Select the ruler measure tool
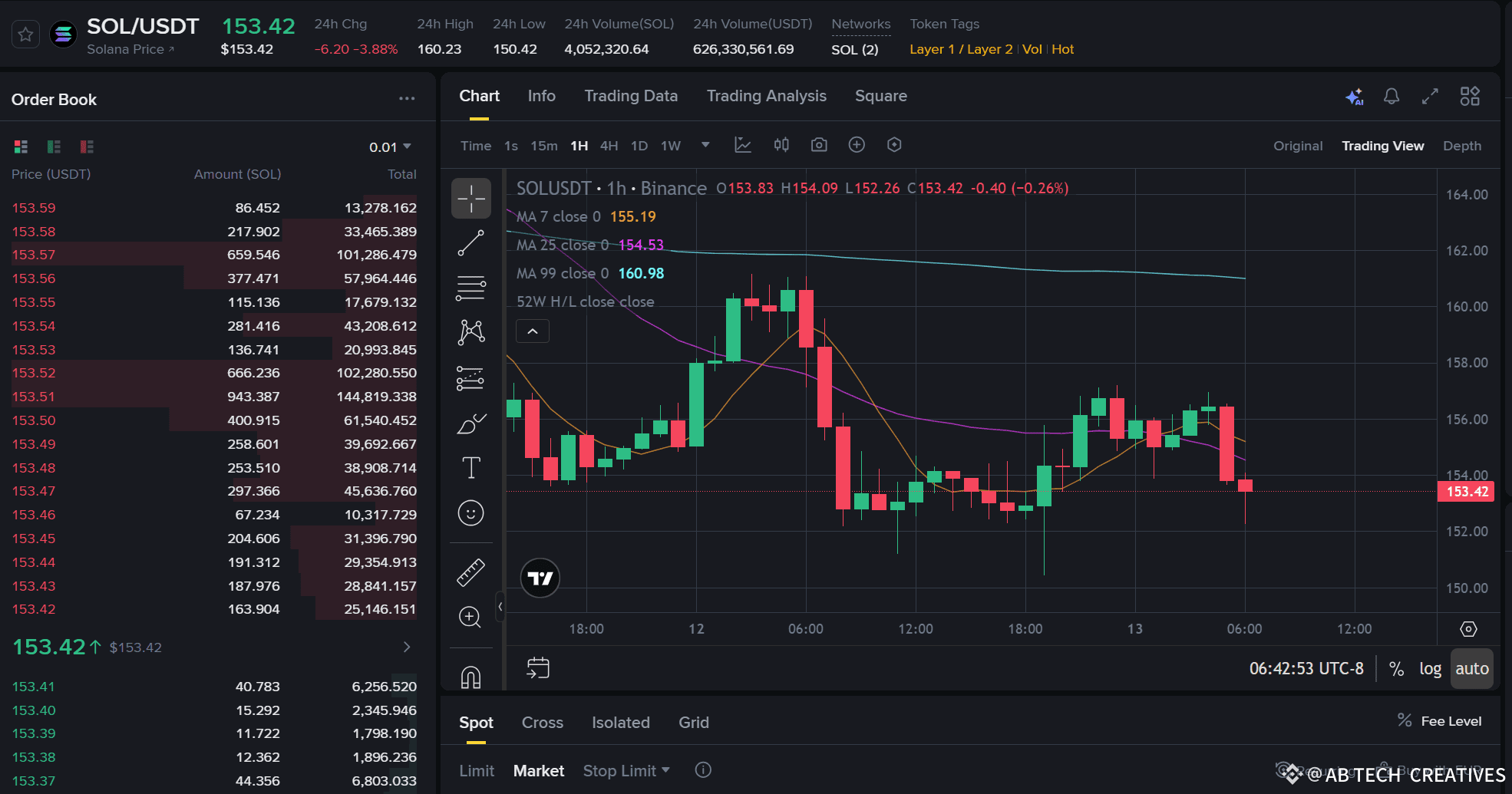This screenshot has height=794, width=1512. tap(471, 572)
